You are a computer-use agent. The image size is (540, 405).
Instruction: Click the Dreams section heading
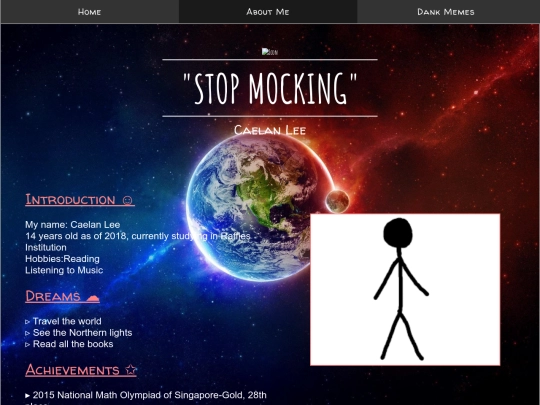[62, 296]
